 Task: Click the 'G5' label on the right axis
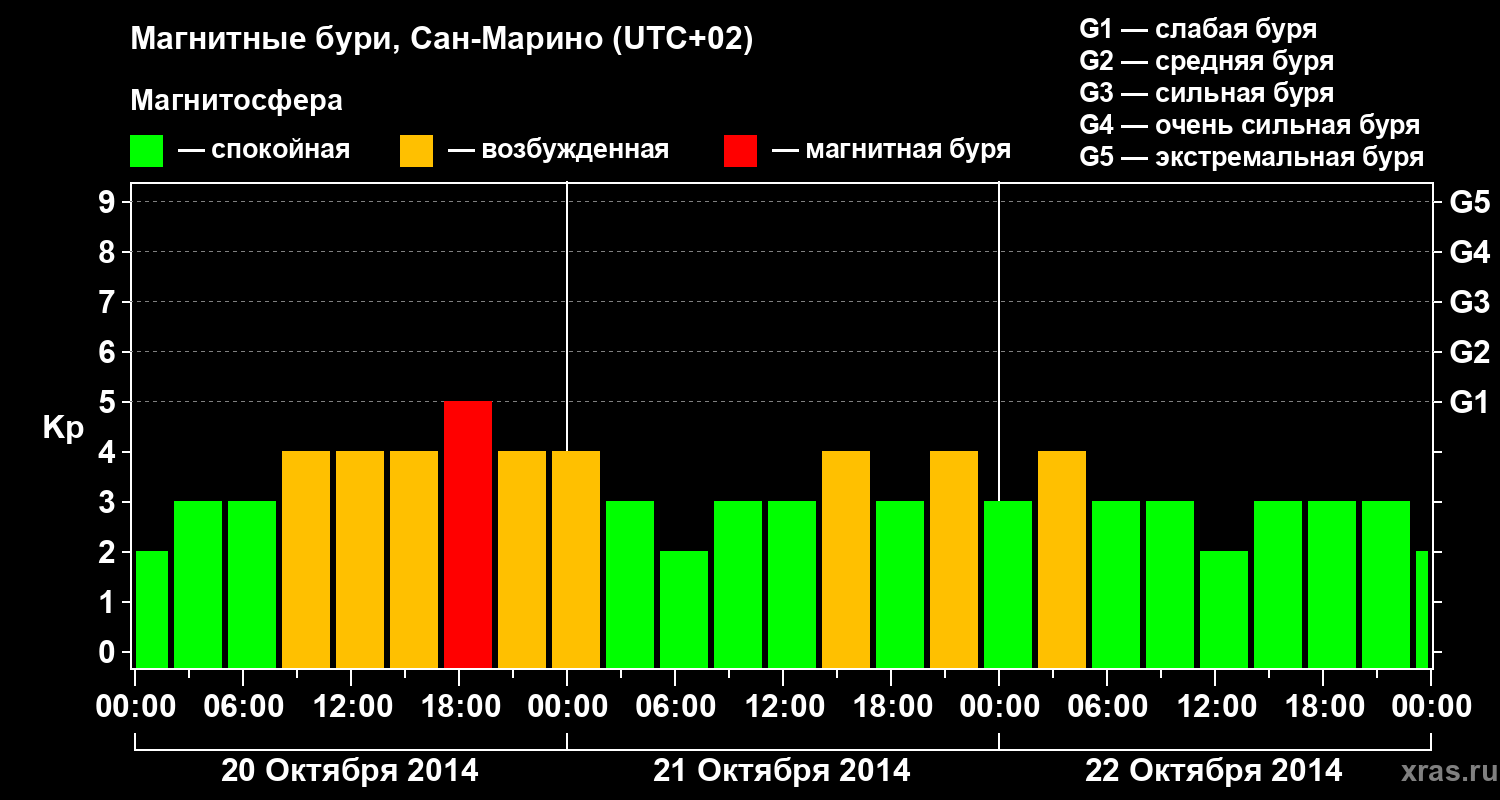tap(1469, 203)
